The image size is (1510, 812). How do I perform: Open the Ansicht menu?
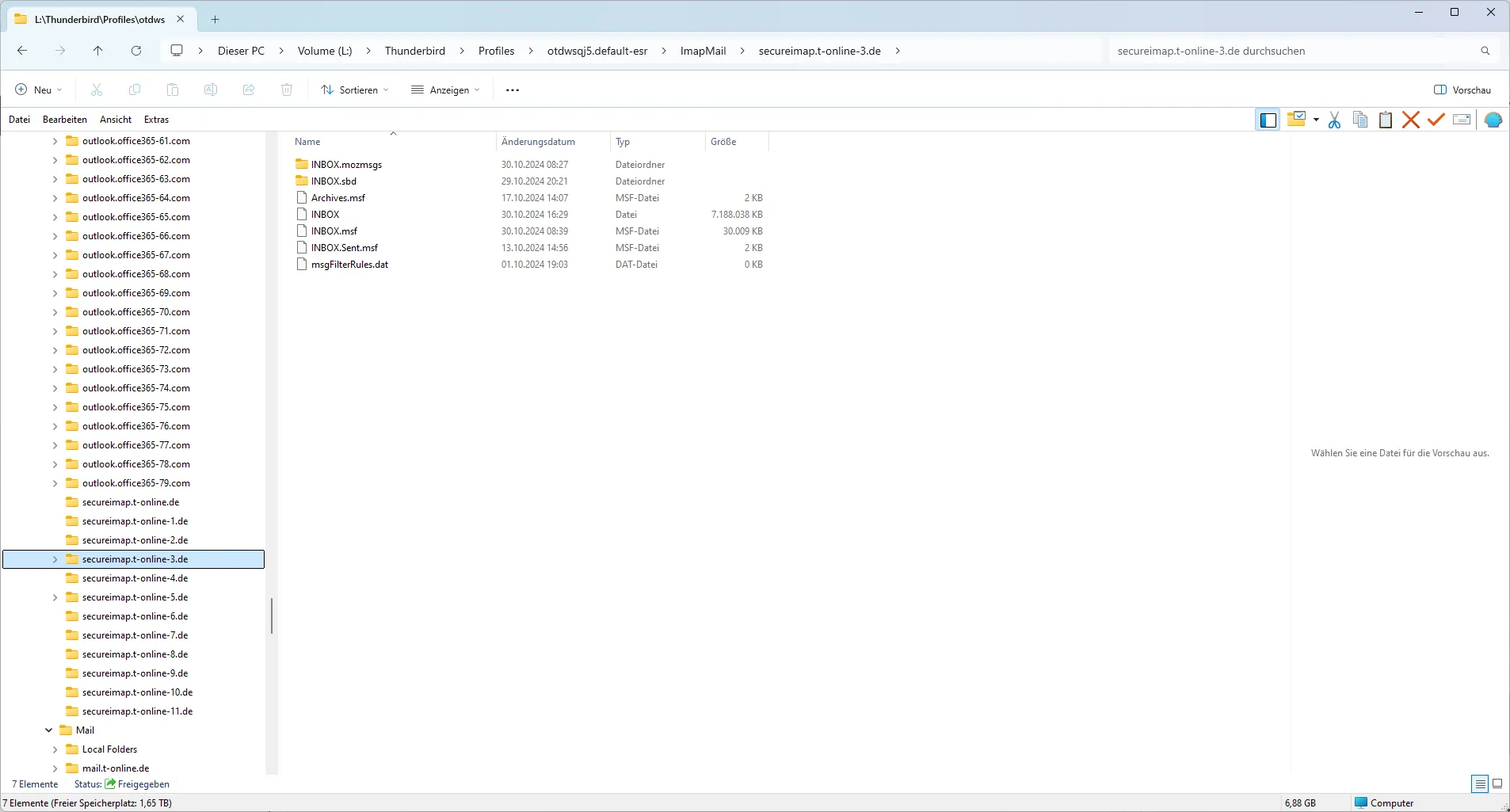click(116, 120)
